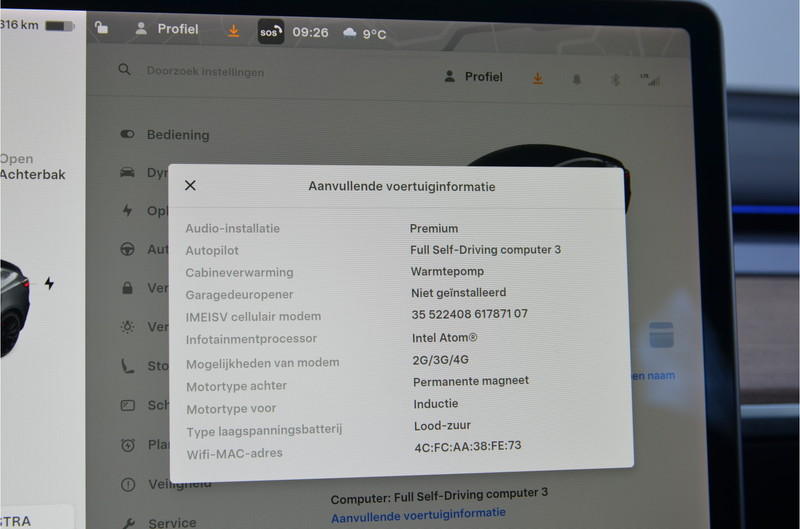Open the Profiel selector in top status bar
This screenshot has width=800, height=529.
167,29
